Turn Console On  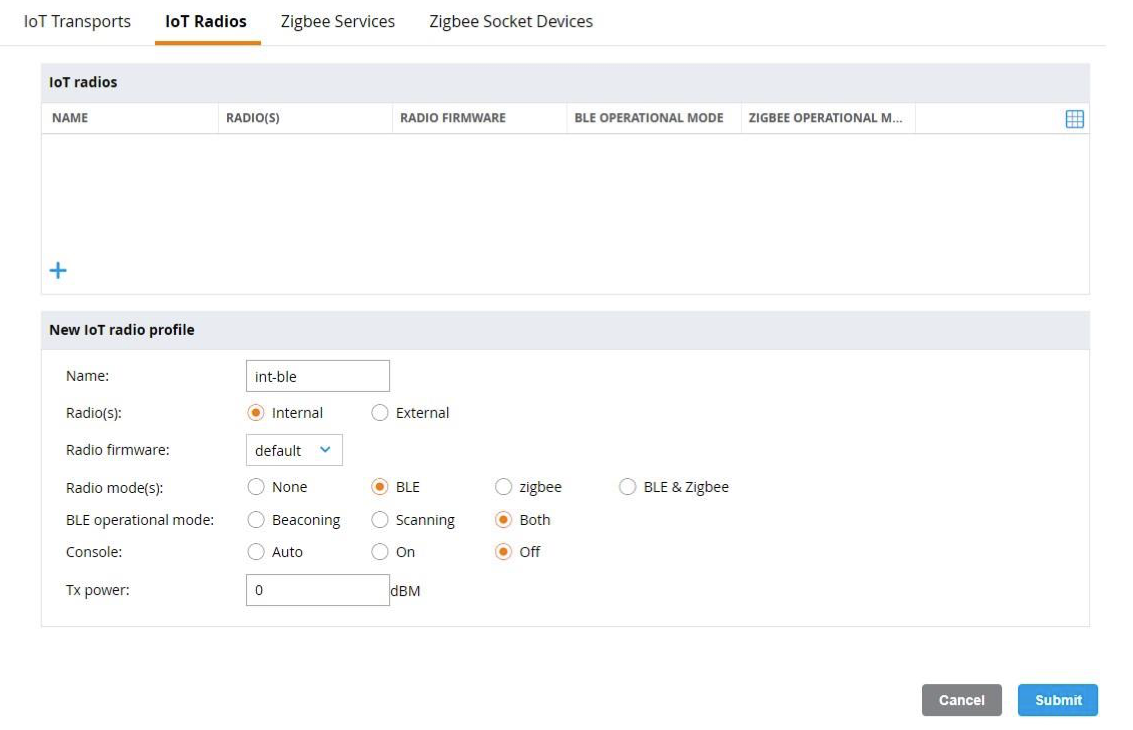380,552
